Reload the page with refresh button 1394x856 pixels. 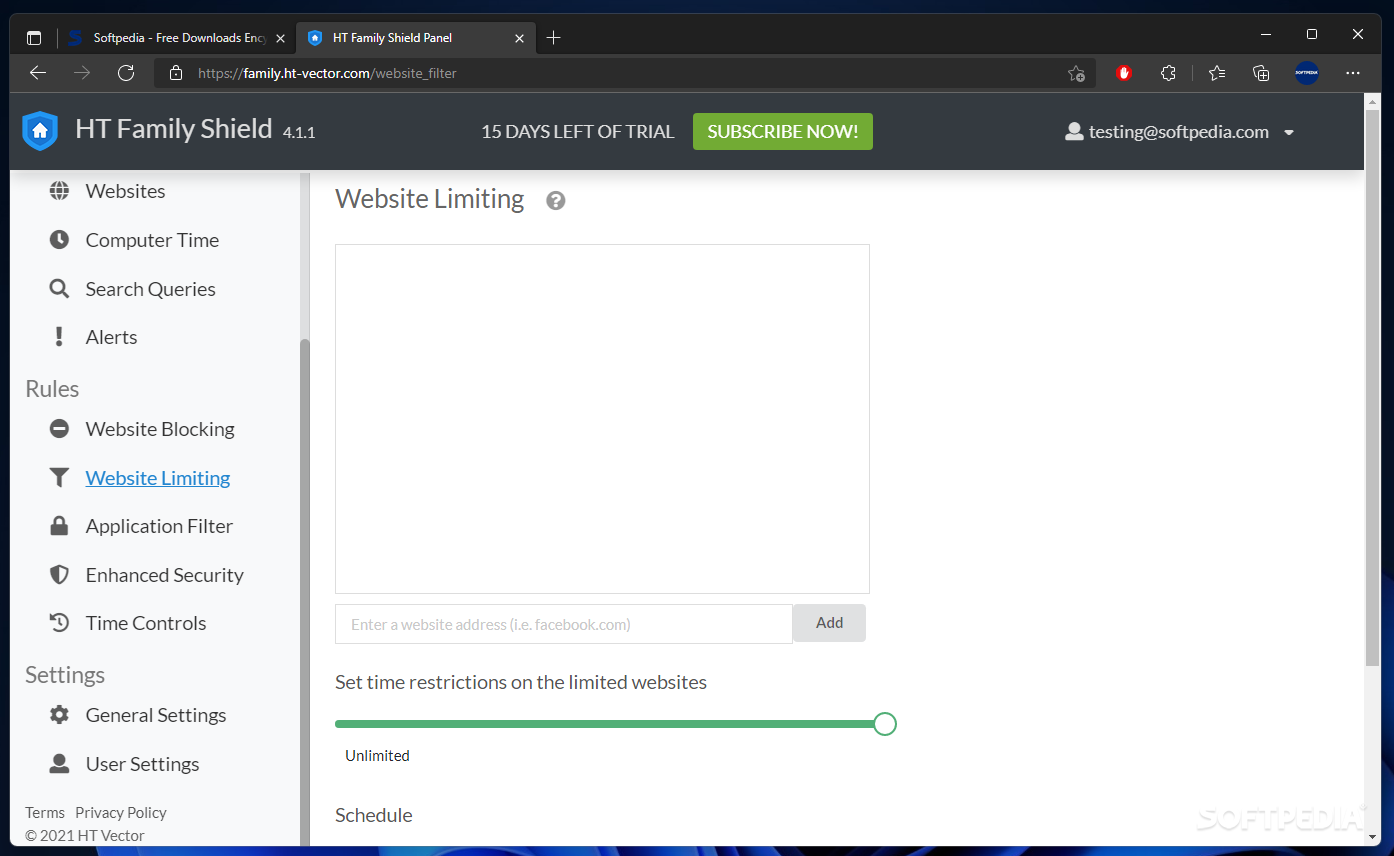126,73
